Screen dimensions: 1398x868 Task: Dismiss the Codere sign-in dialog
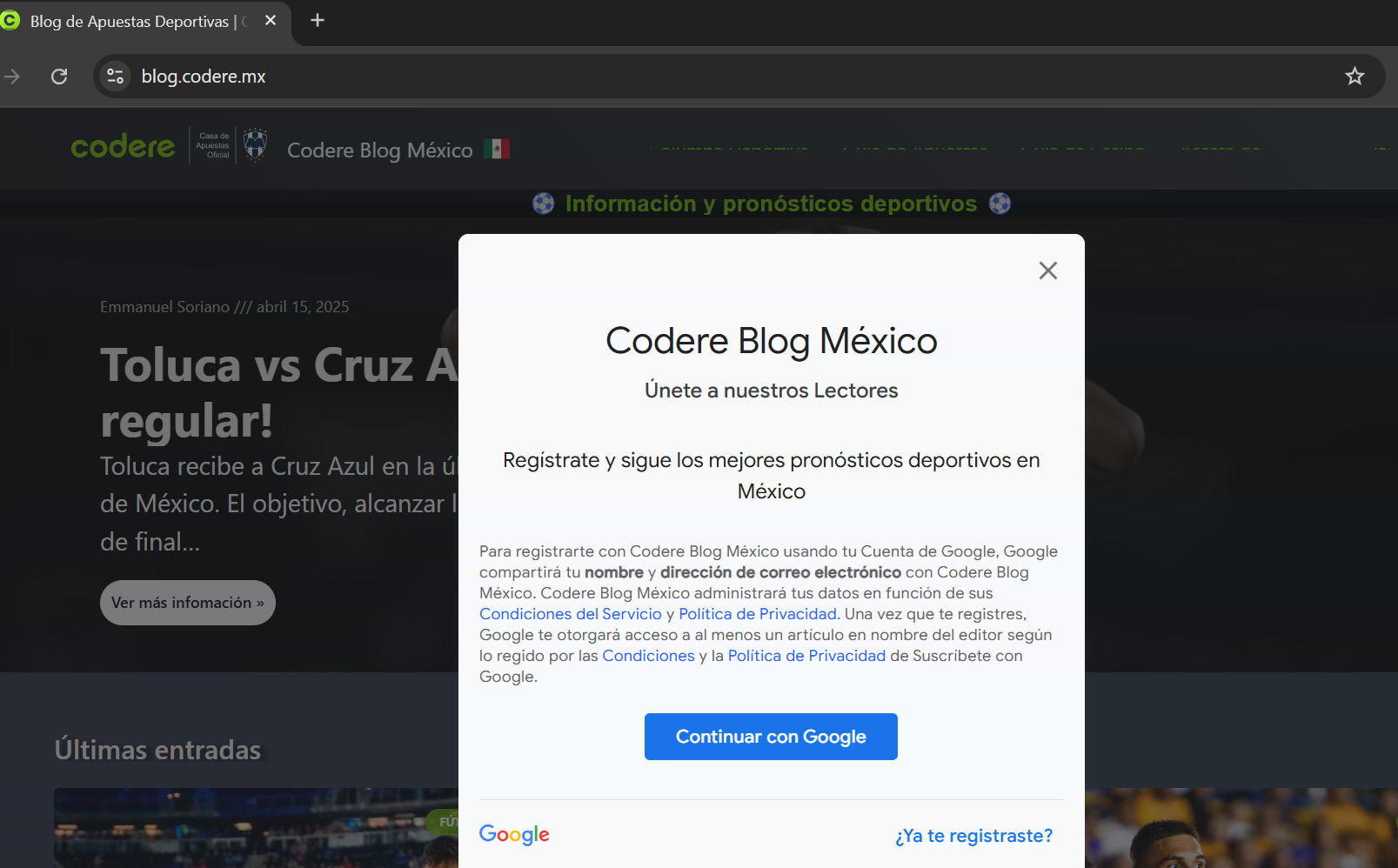pyautogui.click(x=1047, y=270)
